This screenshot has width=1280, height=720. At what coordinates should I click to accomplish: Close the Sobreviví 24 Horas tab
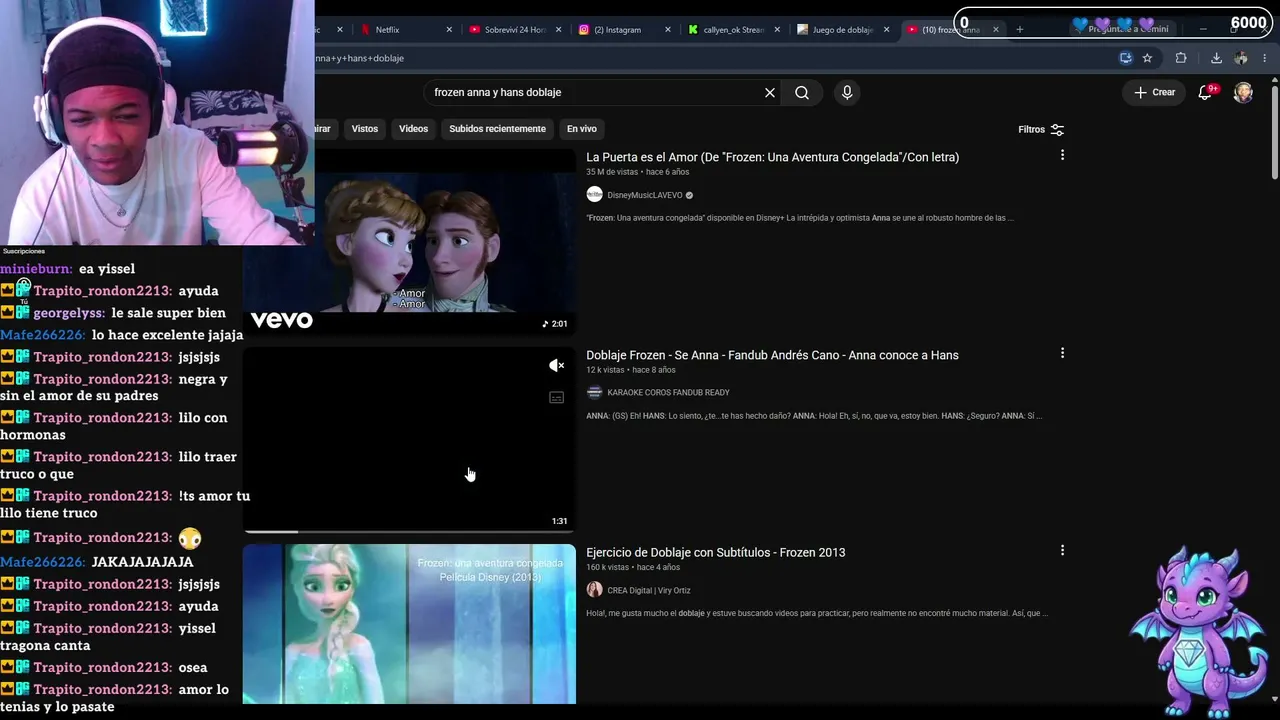pos(558,30)
